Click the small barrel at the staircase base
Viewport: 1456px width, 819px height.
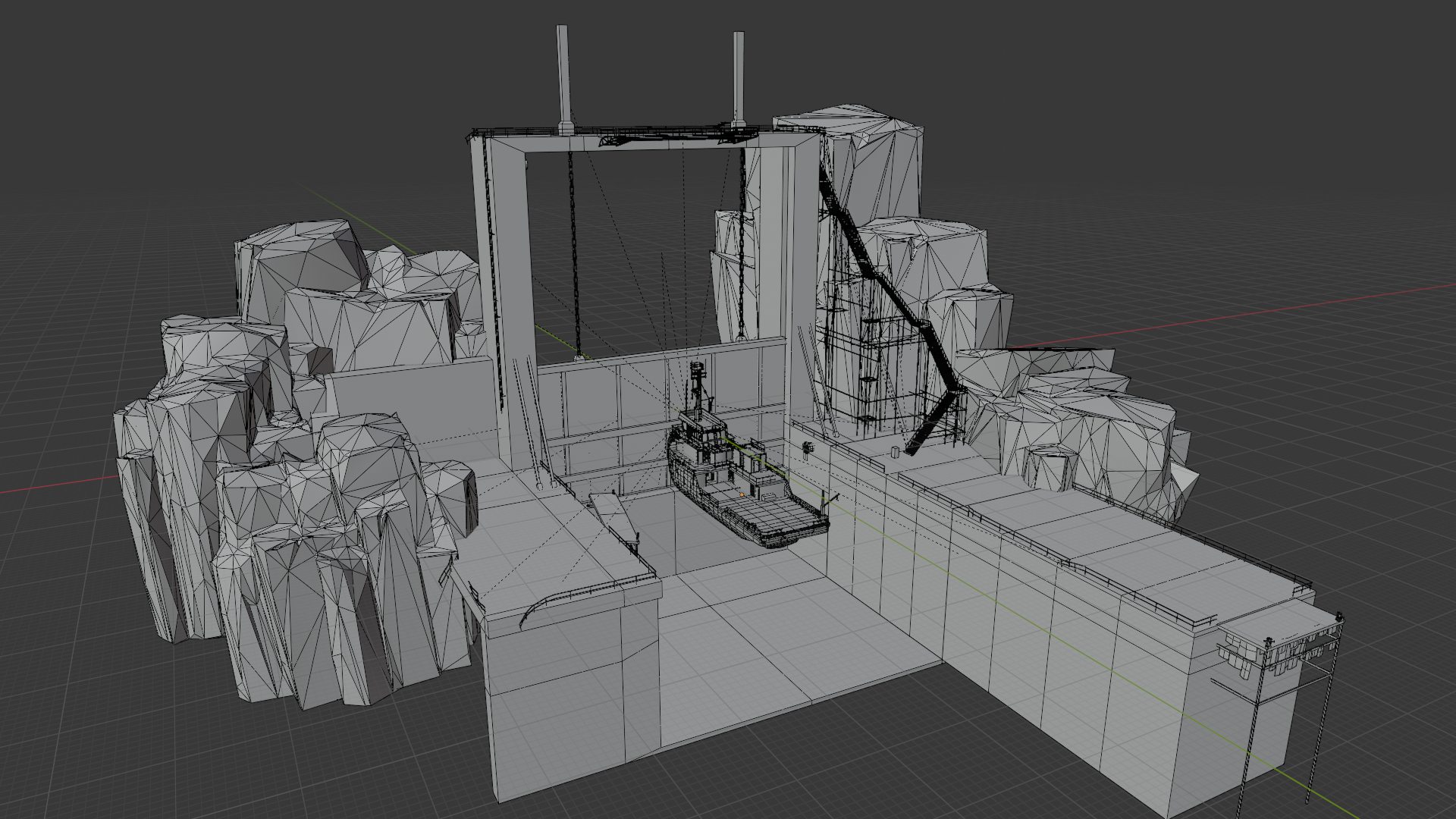coord(896,452)
